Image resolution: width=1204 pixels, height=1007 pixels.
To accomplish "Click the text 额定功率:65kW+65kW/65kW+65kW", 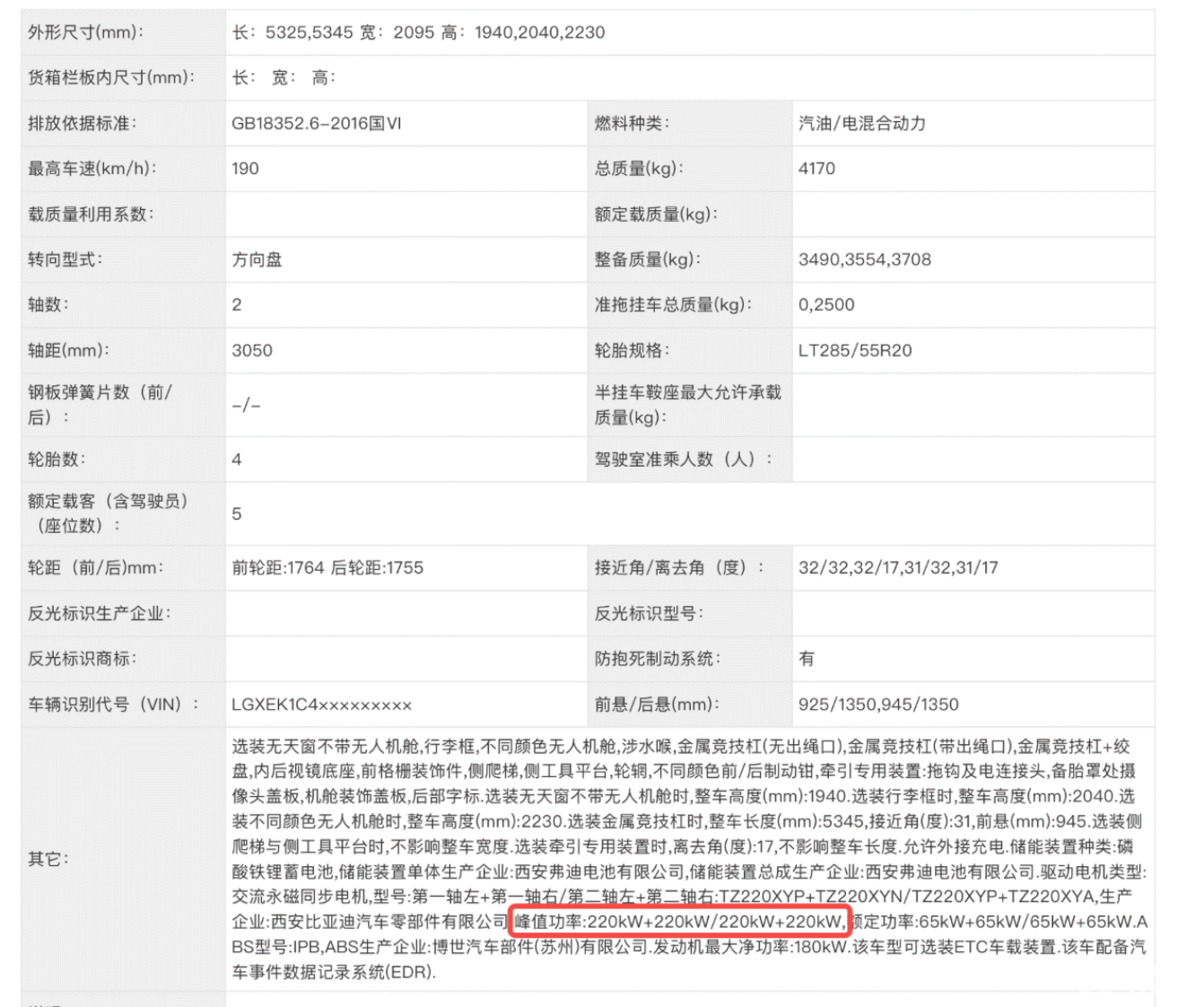I will tap(990, 922).
